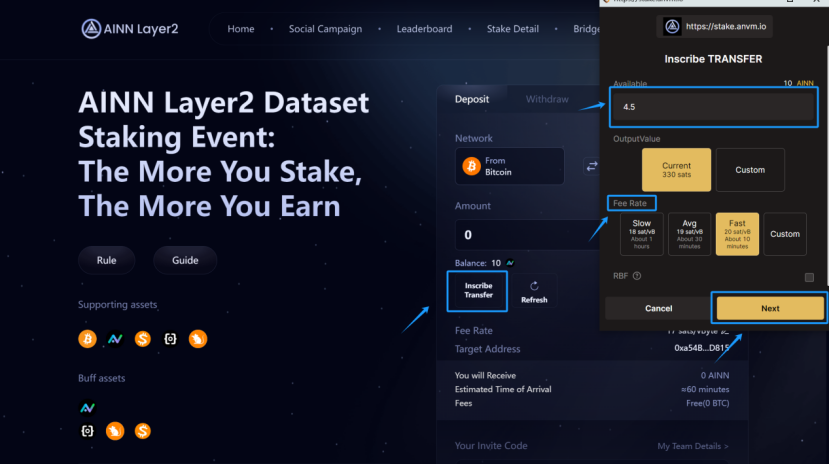The width and height of the screenshot is (830, 465).
Task: Click the transfer amount field showing 4.5
Action: (714, 107)
